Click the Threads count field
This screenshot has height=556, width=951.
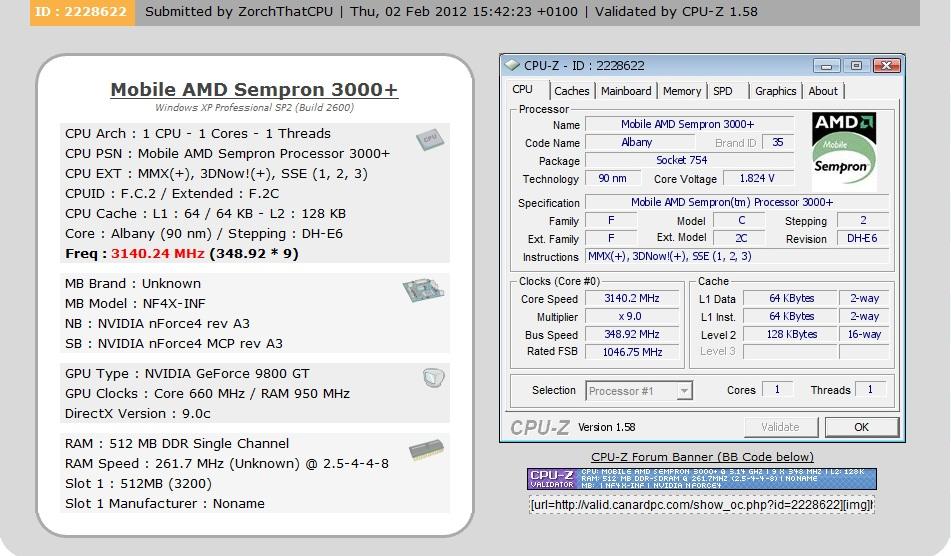tap(870, 389)
